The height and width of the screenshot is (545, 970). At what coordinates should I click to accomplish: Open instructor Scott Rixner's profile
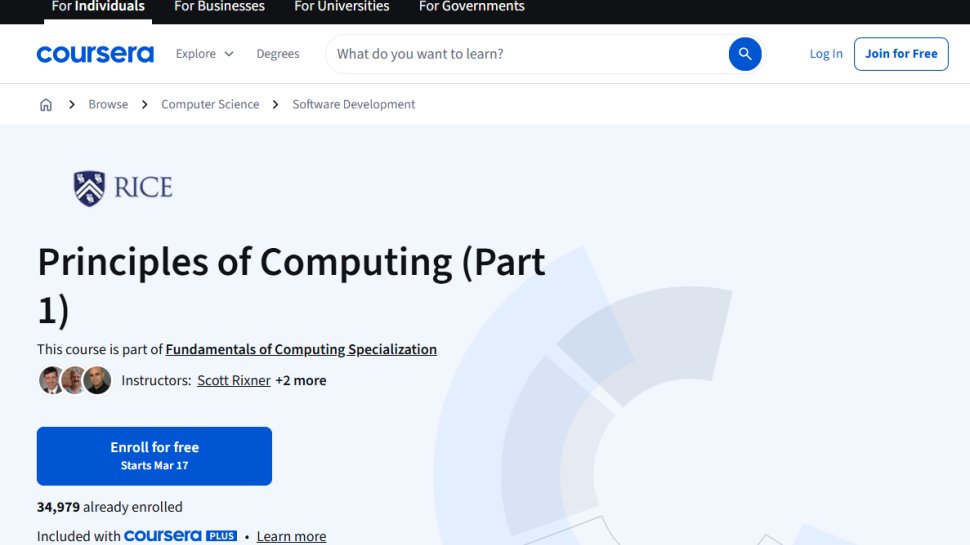click(x=234, y=380)
